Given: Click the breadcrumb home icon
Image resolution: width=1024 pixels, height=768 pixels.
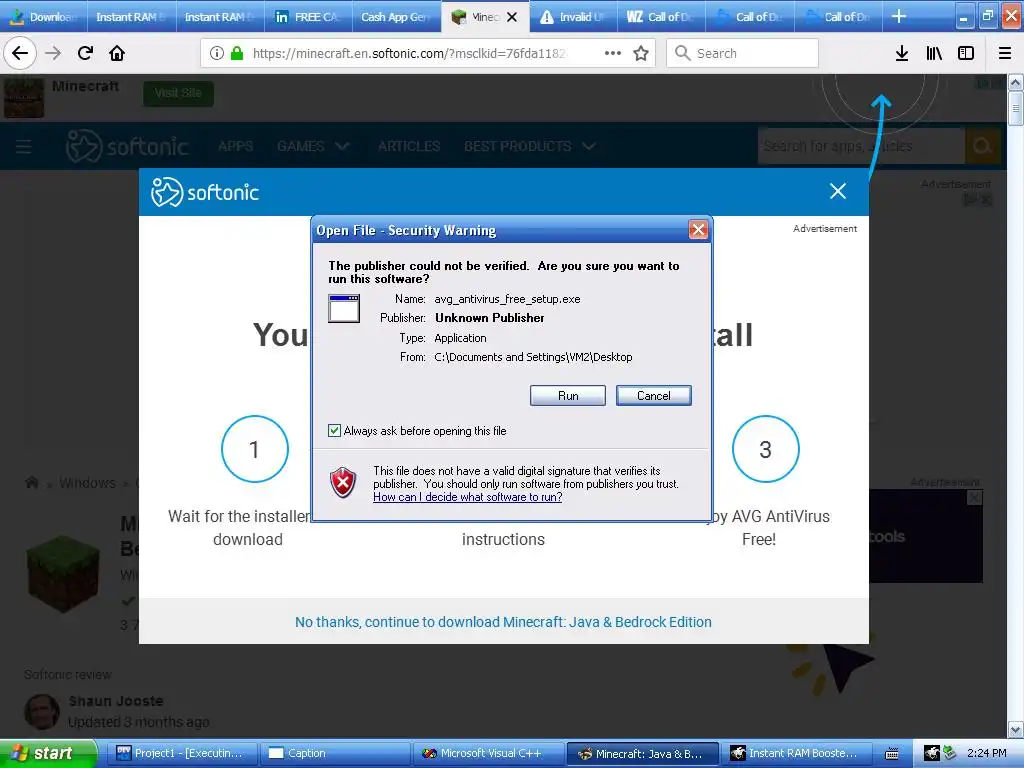Looking at the screenshot, I should 31,483.
